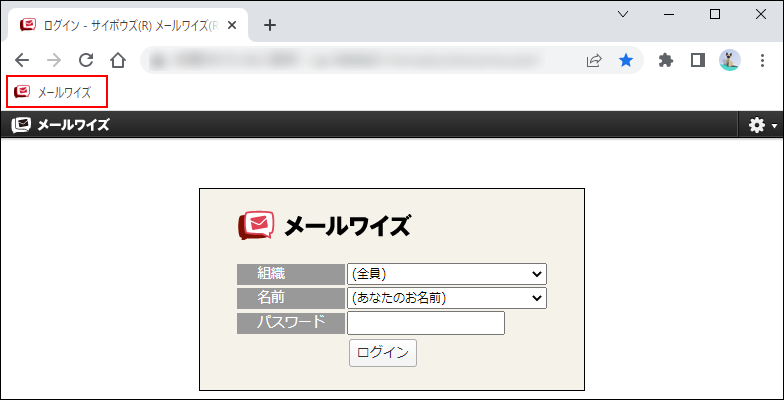Image resolution: width=784 pixels, height=400 pixels.
Task: Open the extensions puzzle icon
Action: pos(666,60)
